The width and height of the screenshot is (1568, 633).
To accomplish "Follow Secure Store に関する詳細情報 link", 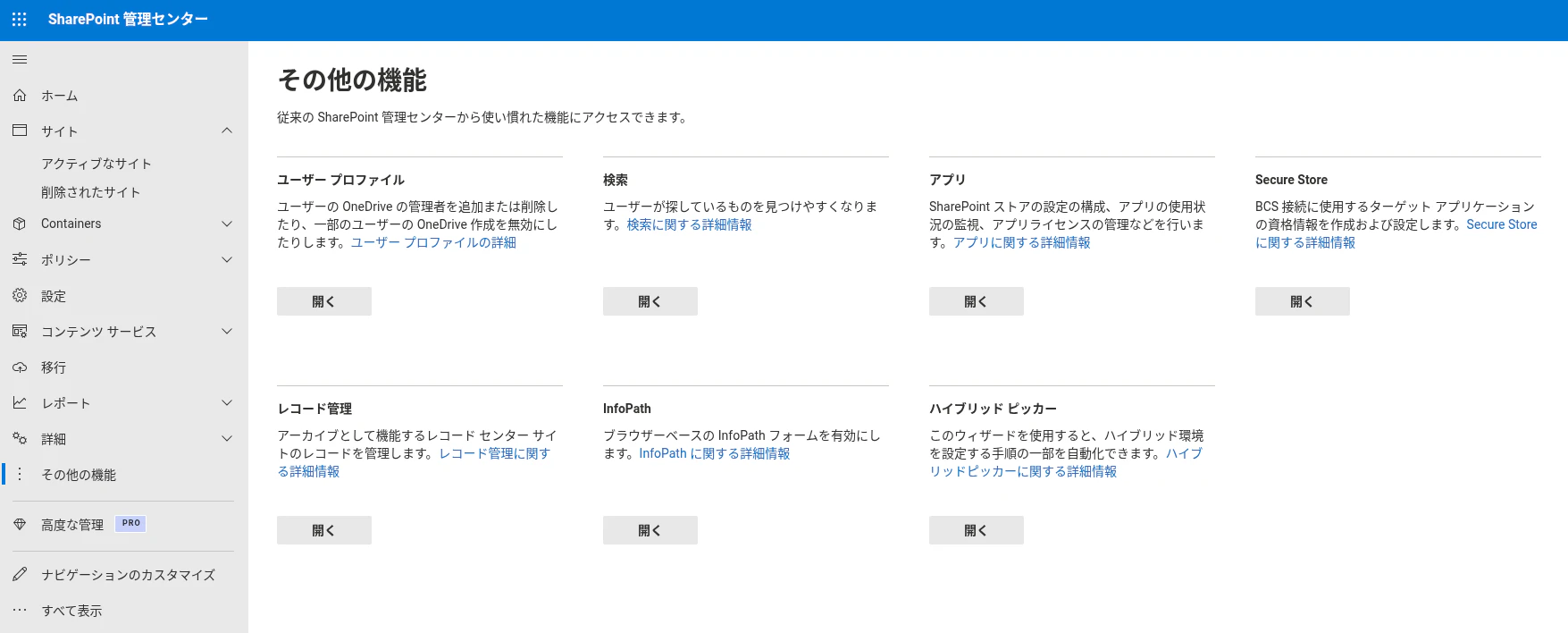I will click(x=1305, y=242).
